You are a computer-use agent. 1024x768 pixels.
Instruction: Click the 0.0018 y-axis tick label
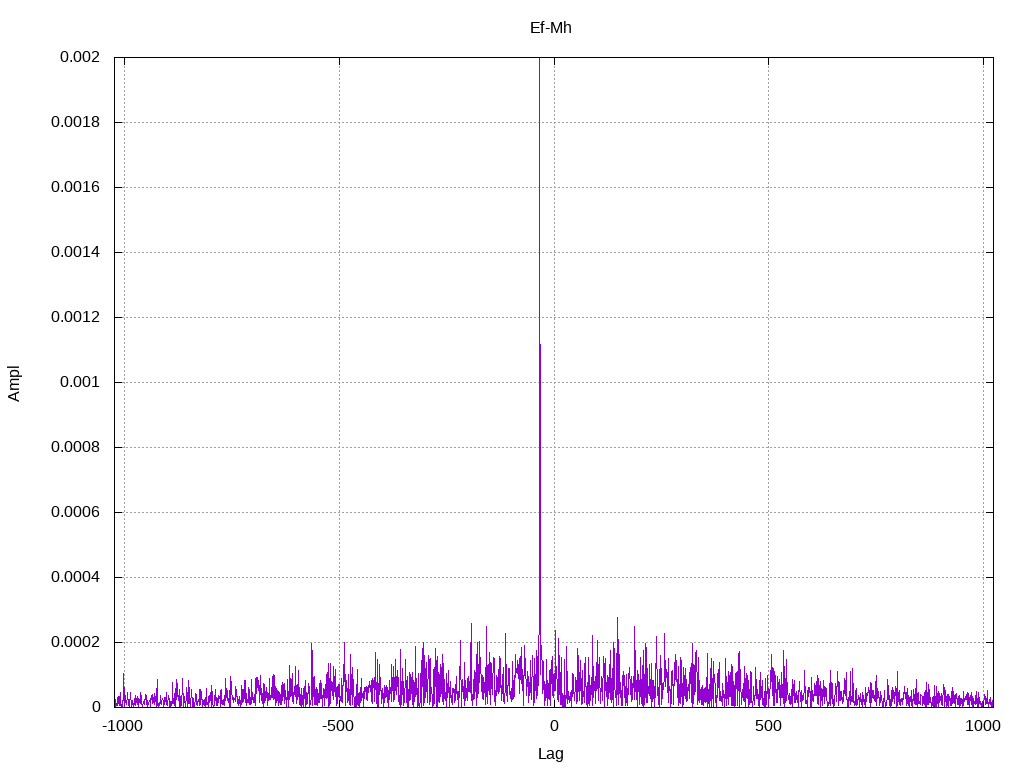click(76, 122)
